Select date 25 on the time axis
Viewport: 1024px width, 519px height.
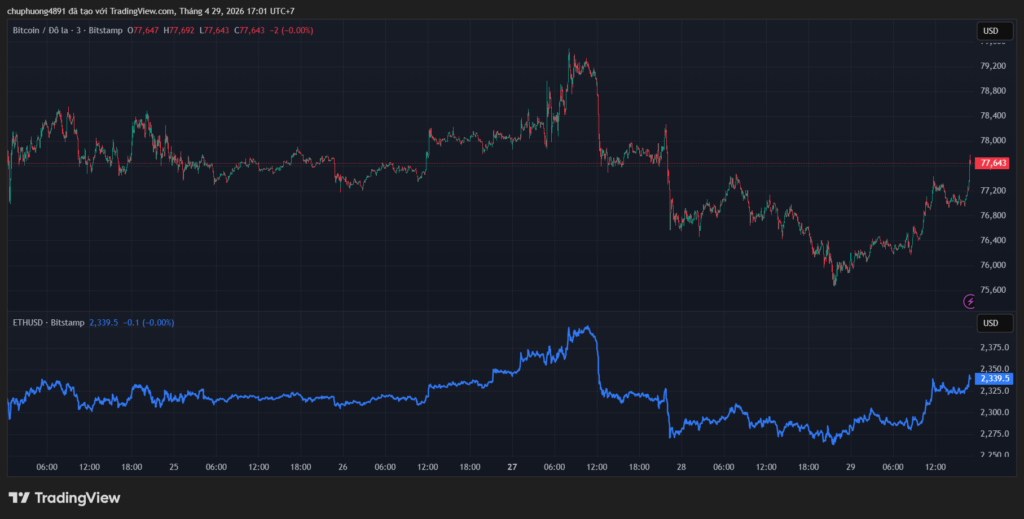[x=174, y=467]
